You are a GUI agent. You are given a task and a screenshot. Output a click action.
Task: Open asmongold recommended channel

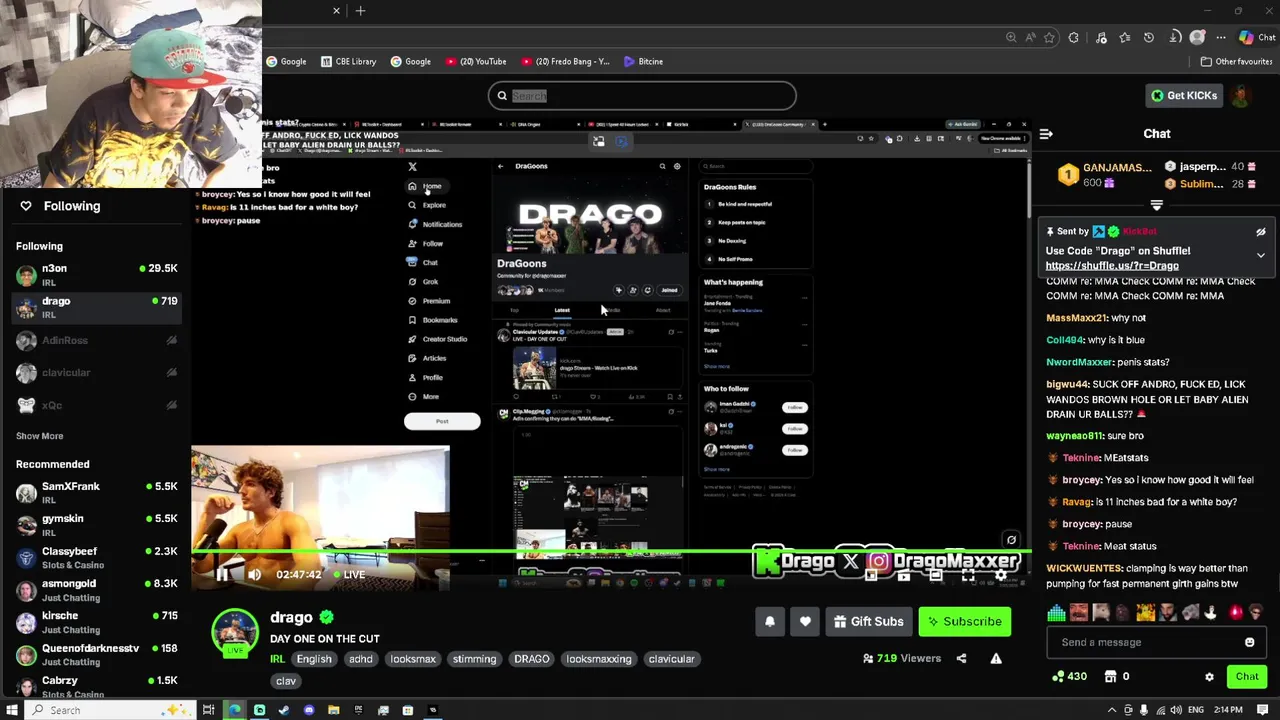[x=96, y=590]
